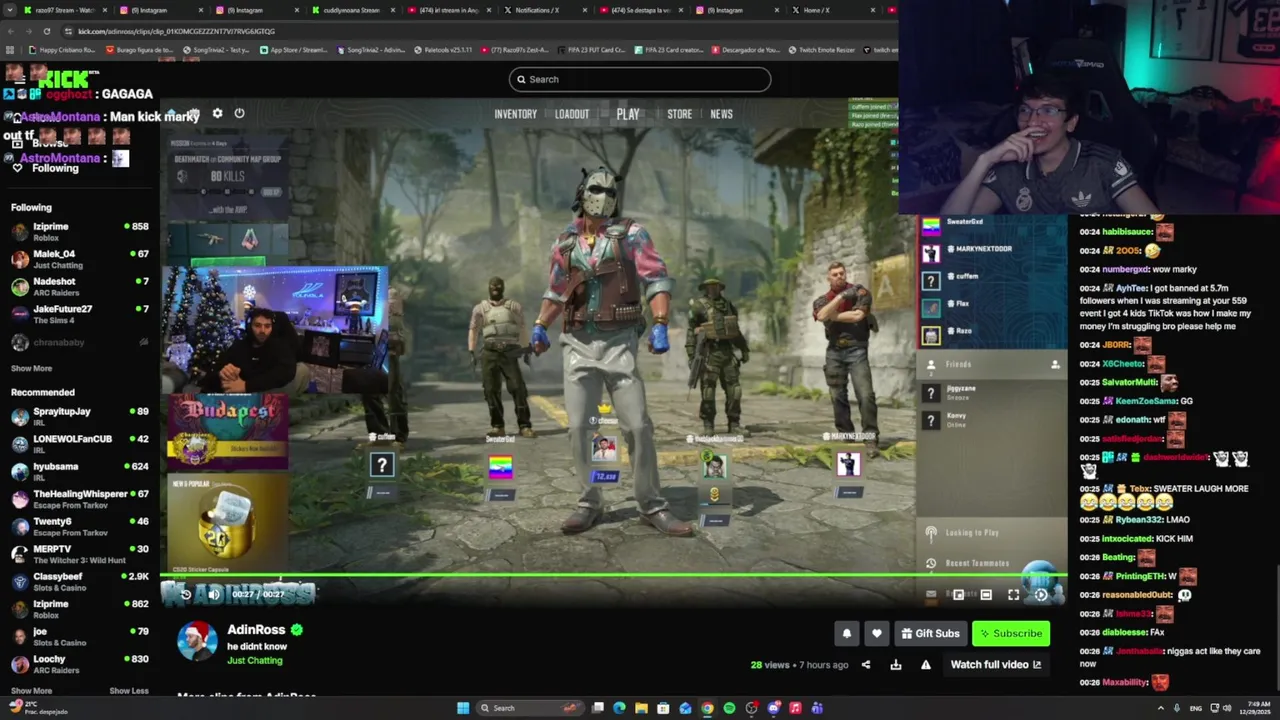Screen dimensions: 1280x720
Task: Open Spotify from the taskbar
Action: coord(729,708)
